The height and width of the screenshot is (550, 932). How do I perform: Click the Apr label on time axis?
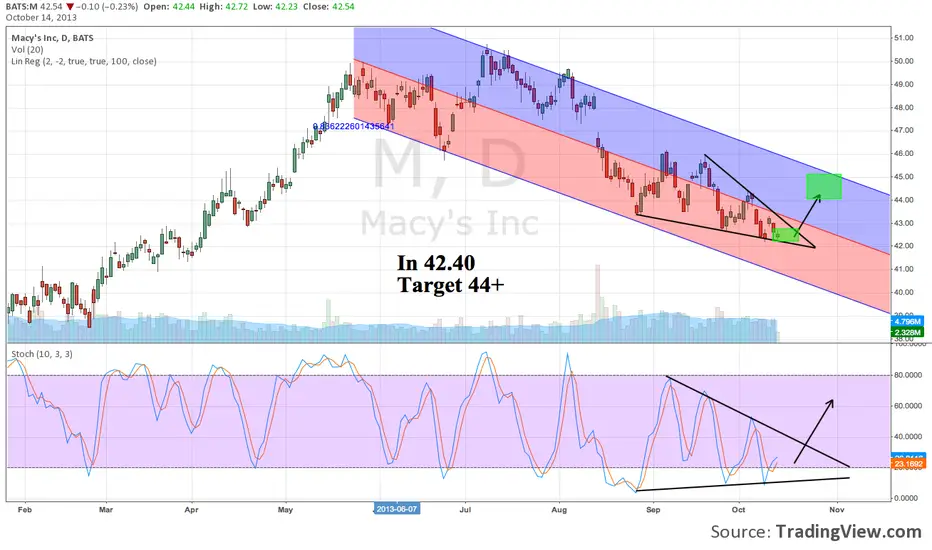pyautogui.click(x=191, y=510)
